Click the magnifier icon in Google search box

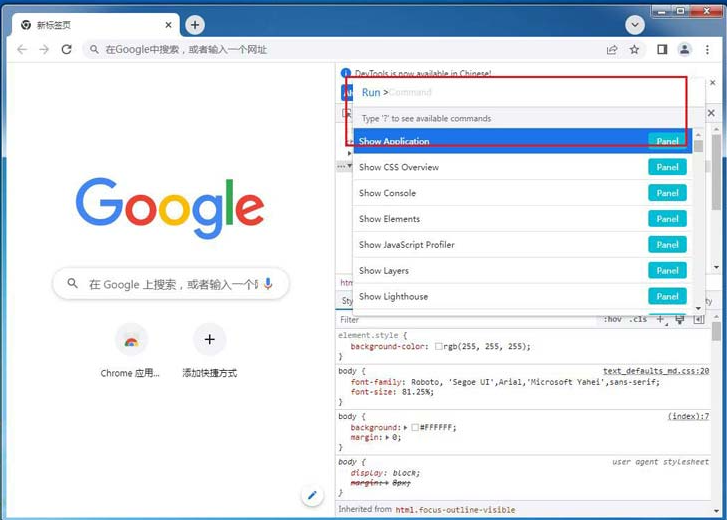(x=72, y=283)
